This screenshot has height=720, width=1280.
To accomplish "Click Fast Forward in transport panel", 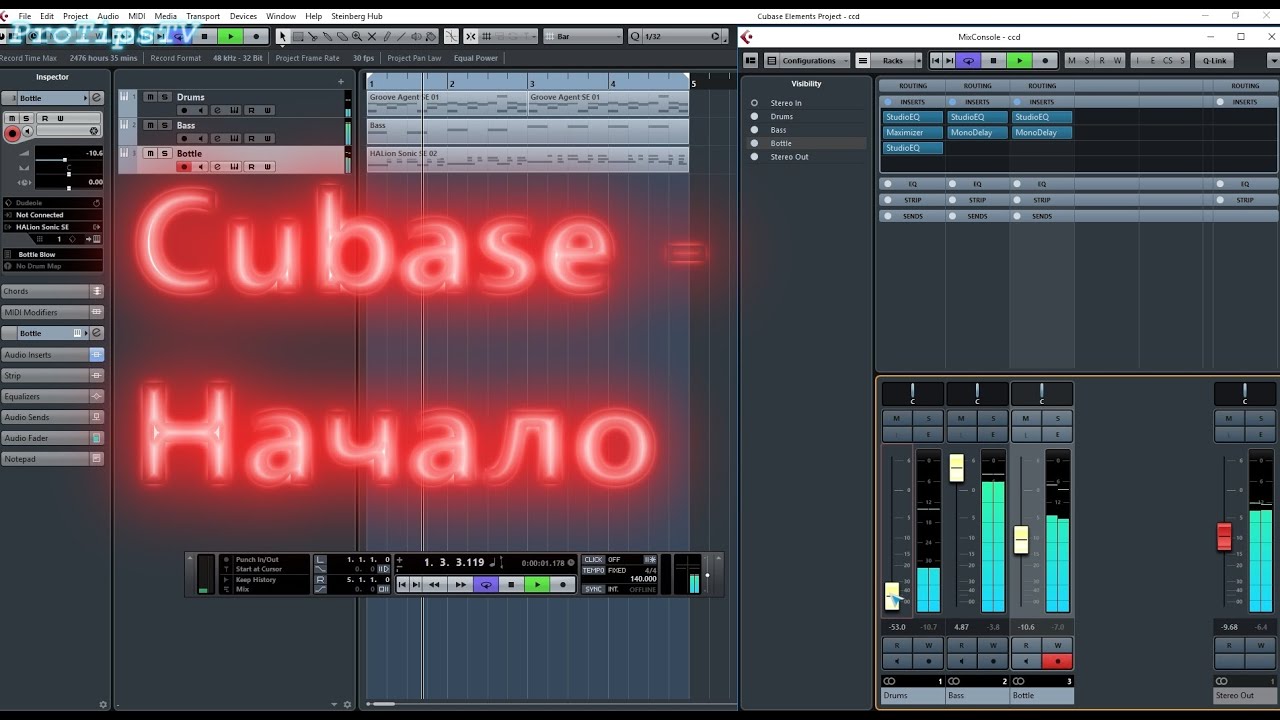I will pos(460,584).
